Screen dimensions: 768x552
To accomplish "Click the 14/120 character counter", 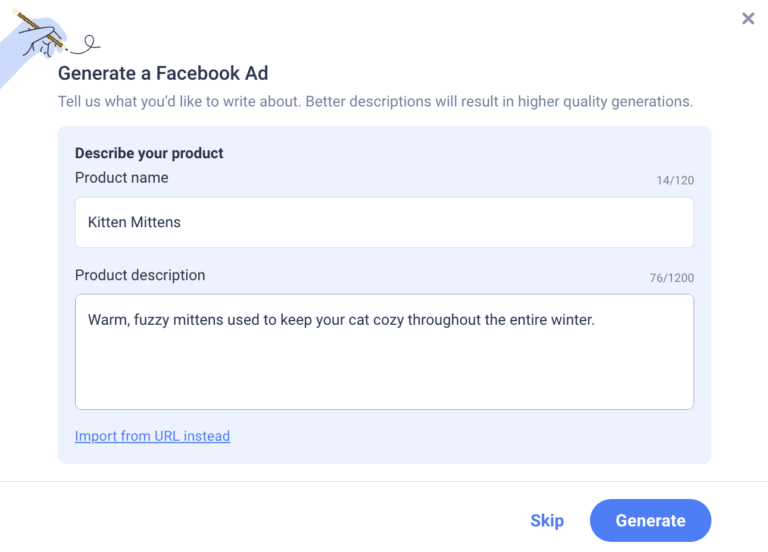I will pos(675,181).
